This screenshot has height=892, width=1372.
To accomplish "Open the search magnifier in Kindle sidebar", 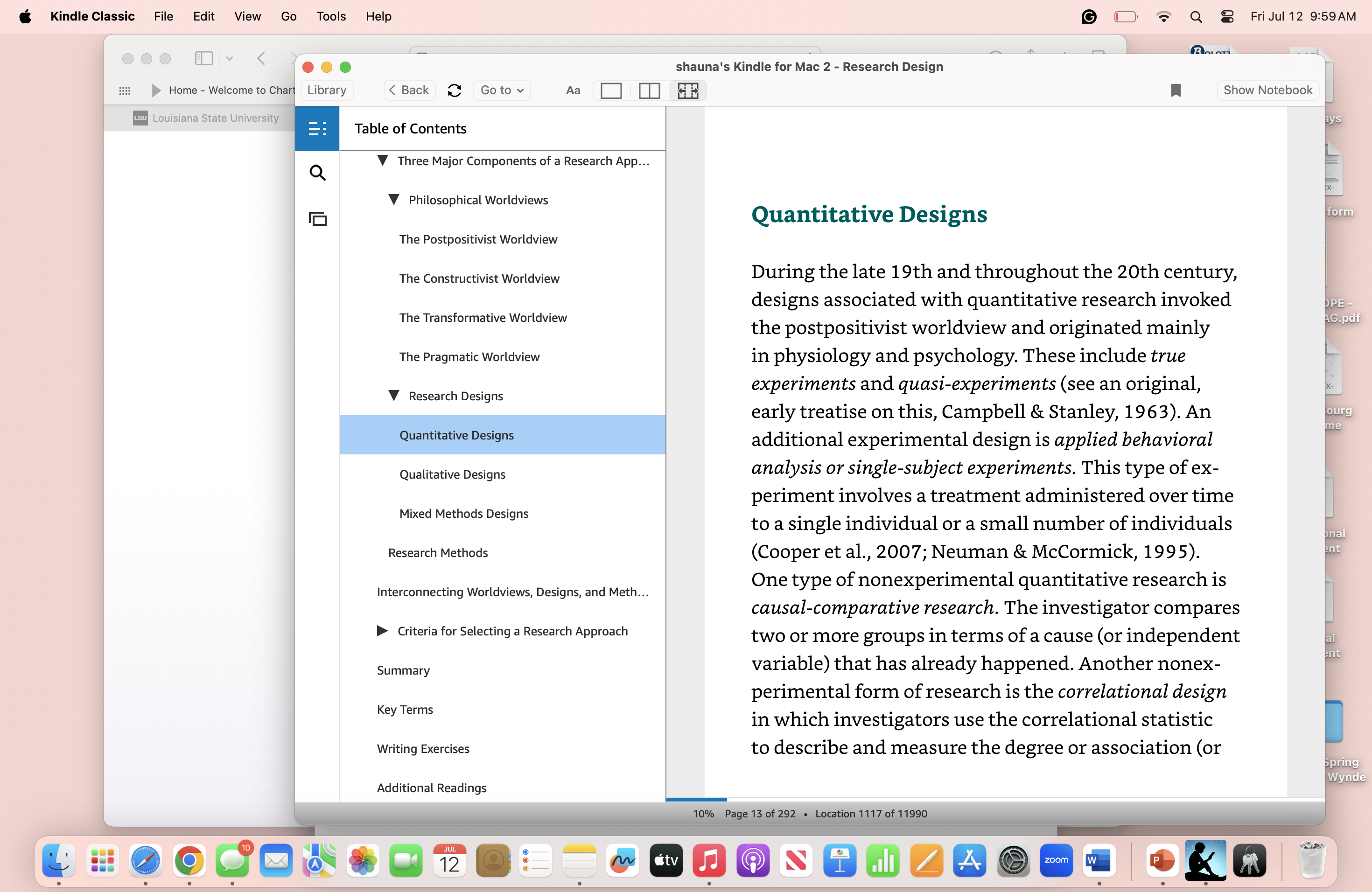I will 317,173.
